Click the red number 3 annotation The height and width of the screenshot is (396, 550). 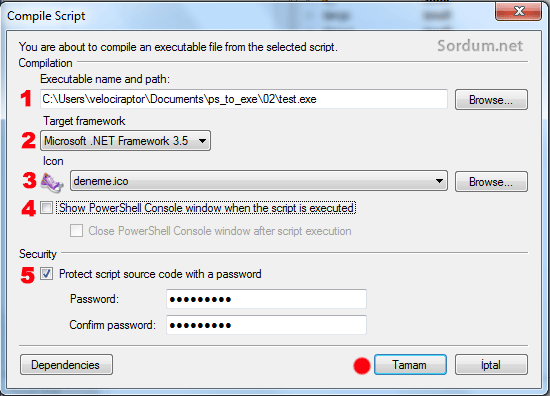pyautogui.click(x=29, y=181)
